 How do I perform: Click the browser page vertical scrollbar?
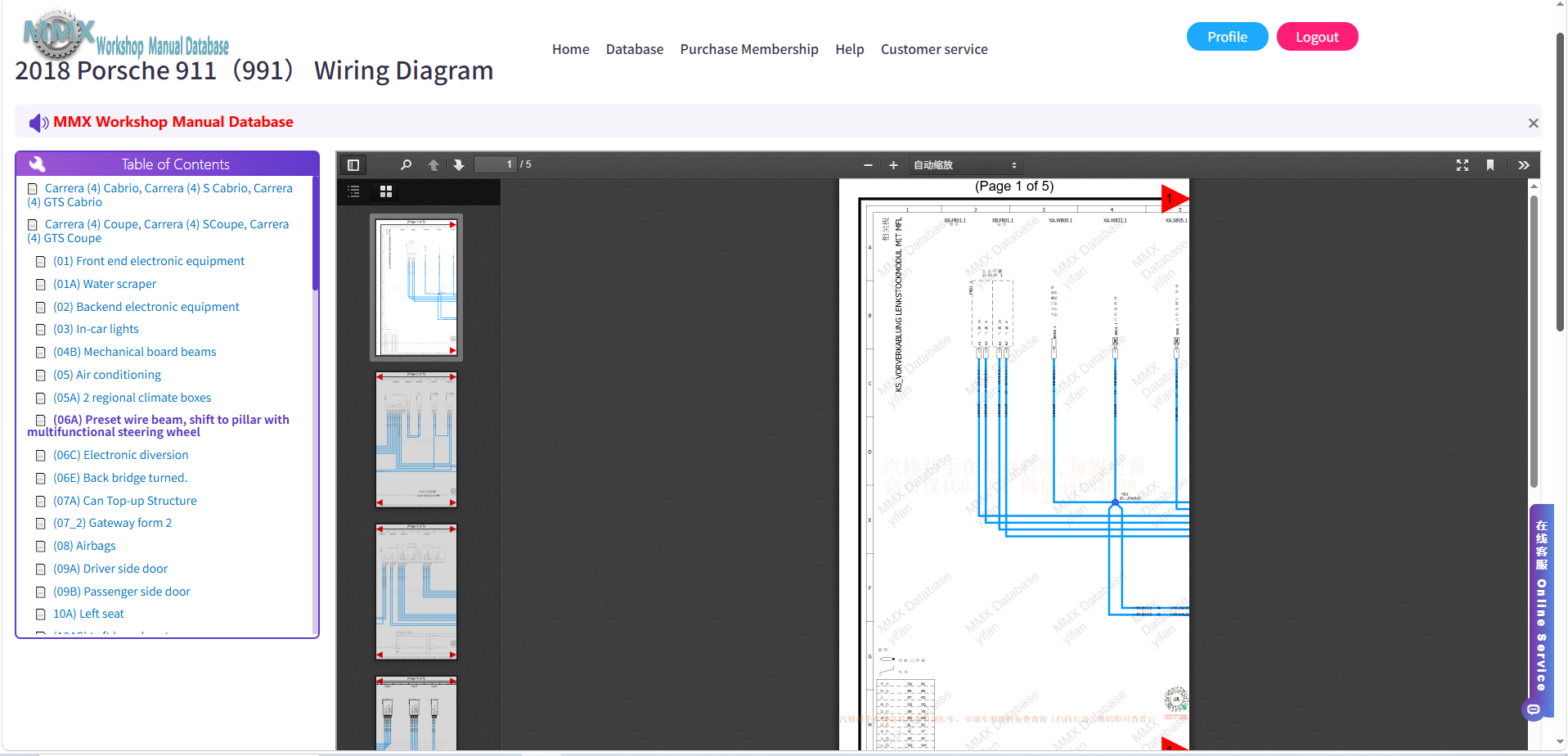[1560, 182]
